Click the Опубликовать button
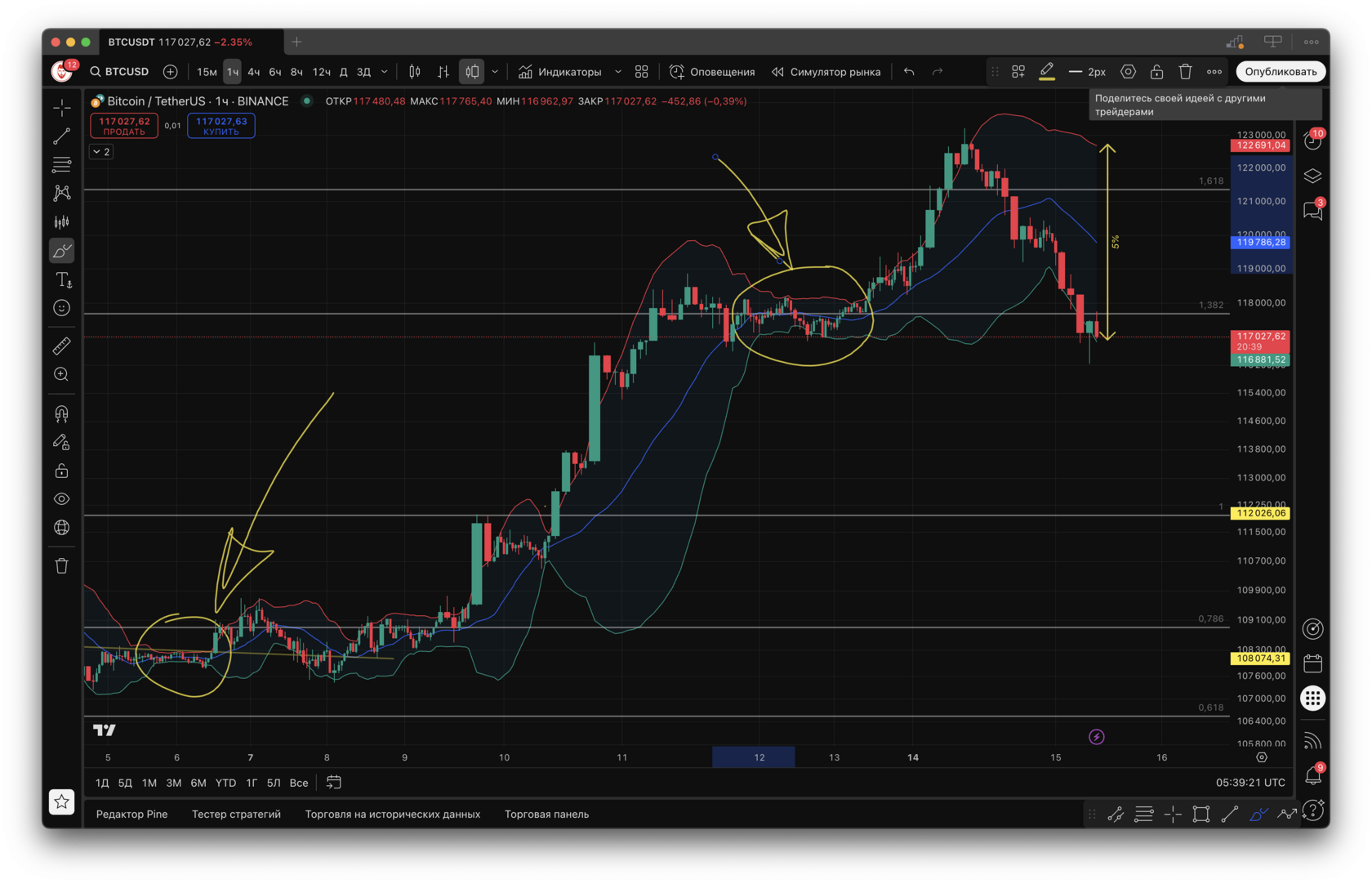1372x884 pixels. click(x=1281, y=72)
